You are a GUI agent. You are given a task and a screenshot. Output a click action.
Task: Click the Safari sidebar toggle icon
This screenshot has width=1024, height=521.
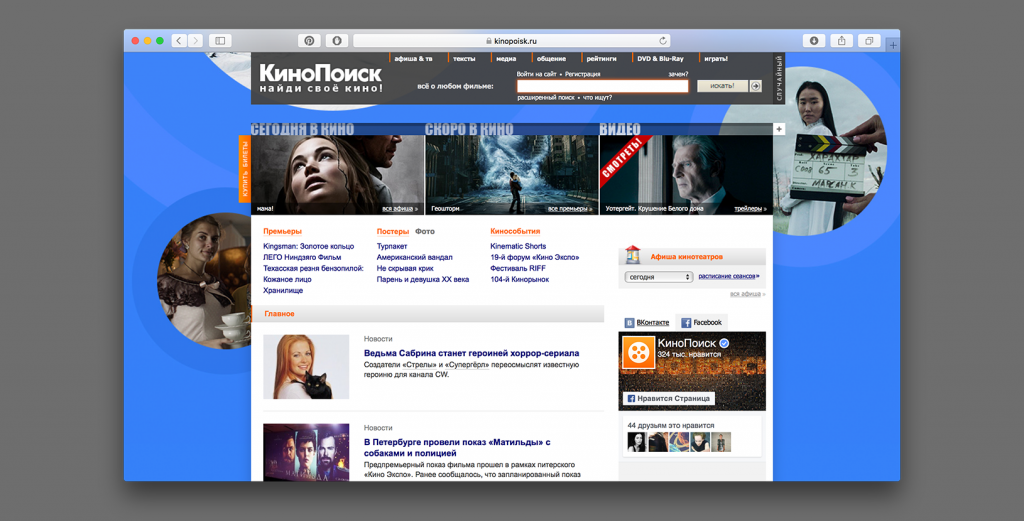[x=220, y=40]
